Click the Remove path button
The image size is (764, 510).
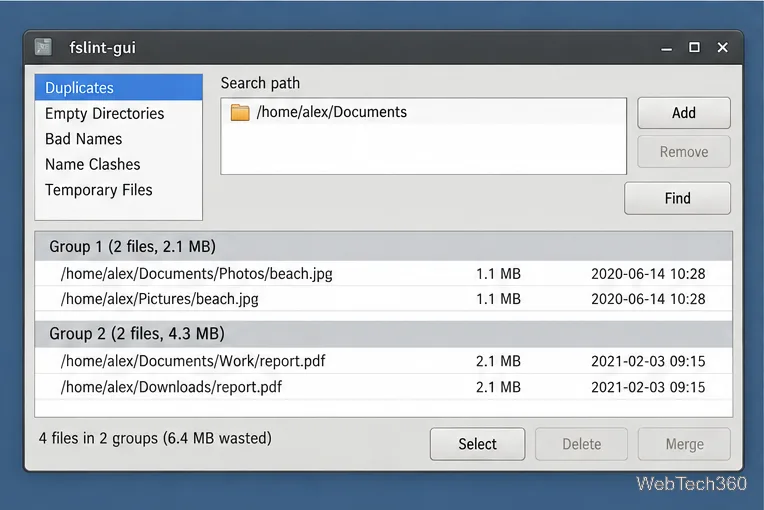pyautogui.click(x=684, y=152)
